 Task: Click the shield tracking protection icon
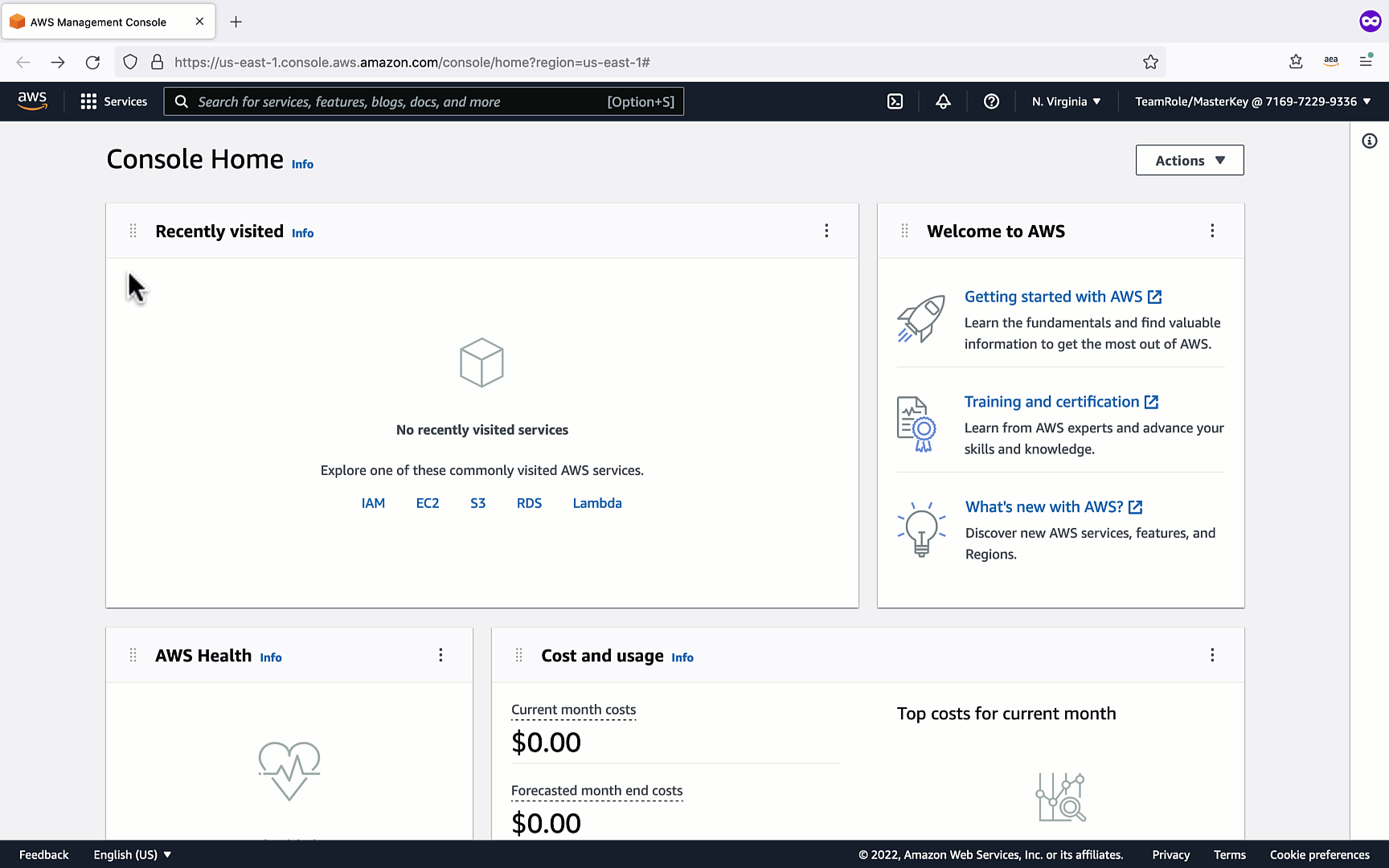130,62
